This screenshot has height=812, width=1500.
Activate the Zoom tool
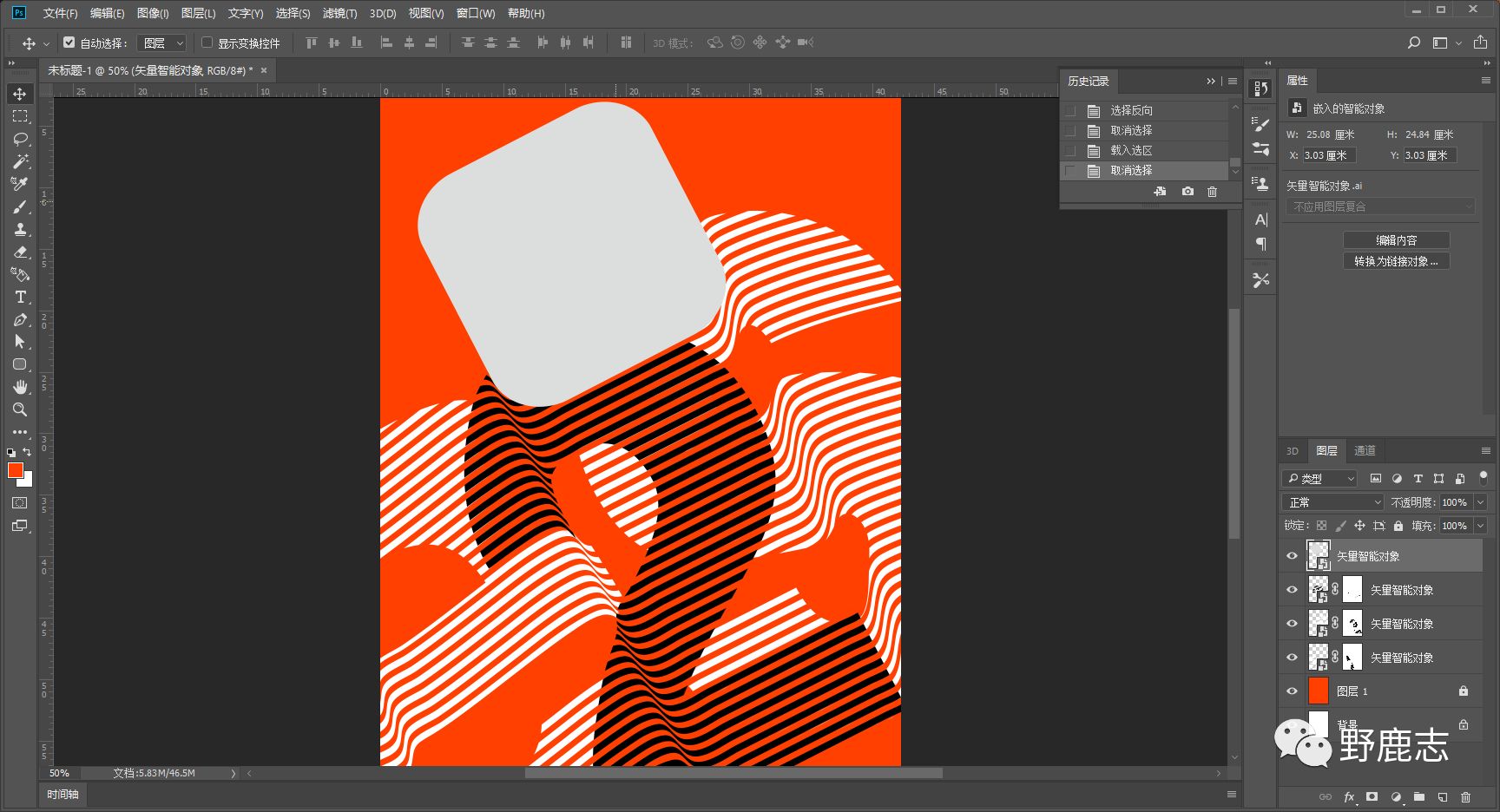tap(20, 409)
